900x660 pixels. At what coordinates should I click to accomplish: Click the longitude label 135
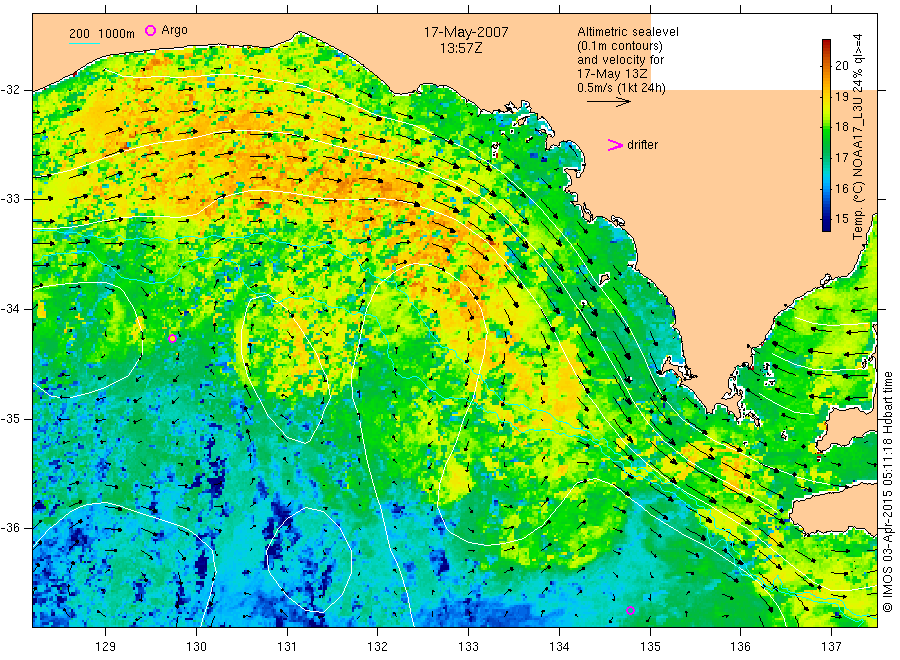click(650, 647)
